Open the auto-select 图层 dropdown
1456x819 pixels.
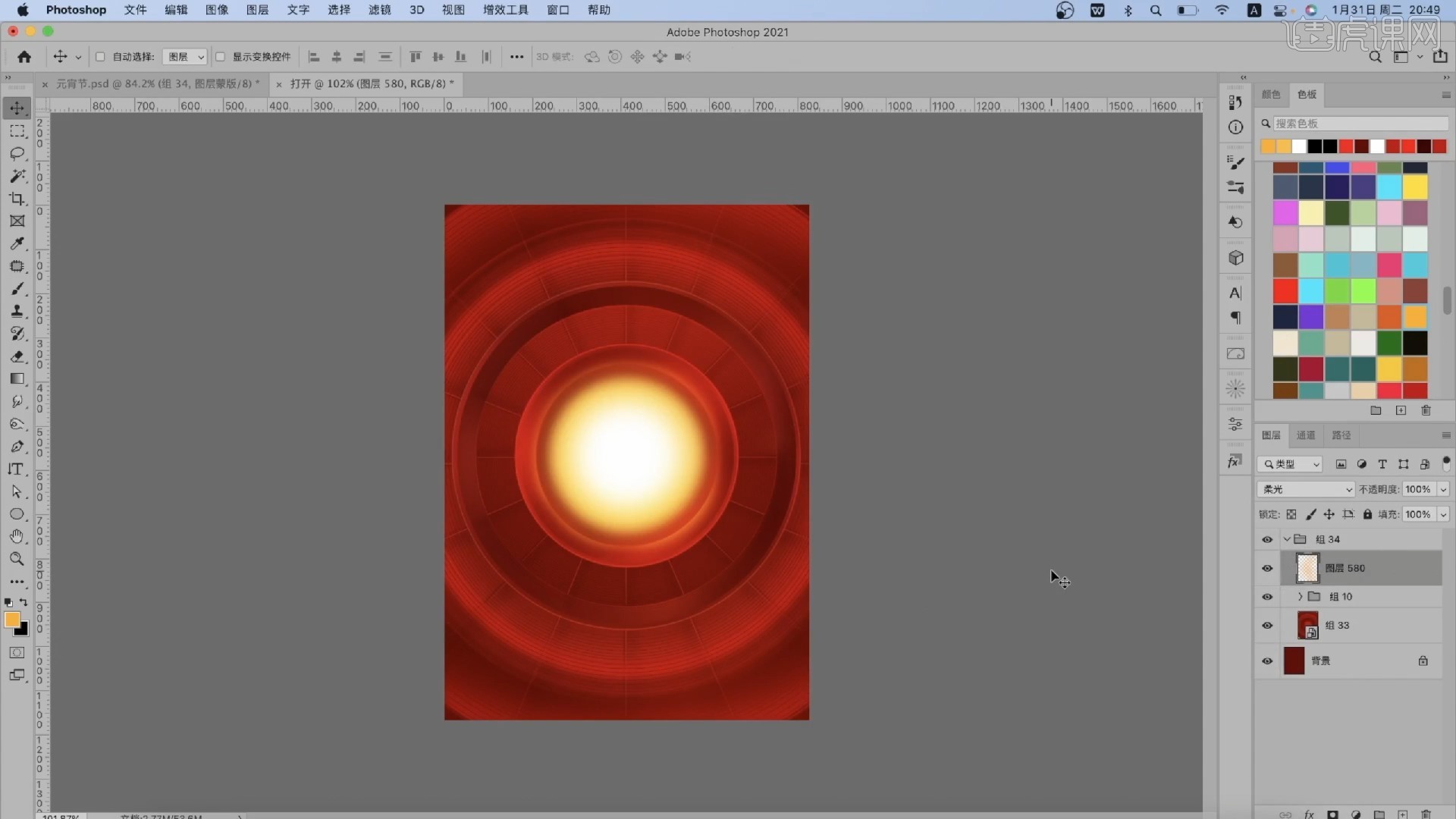(185, 57)
